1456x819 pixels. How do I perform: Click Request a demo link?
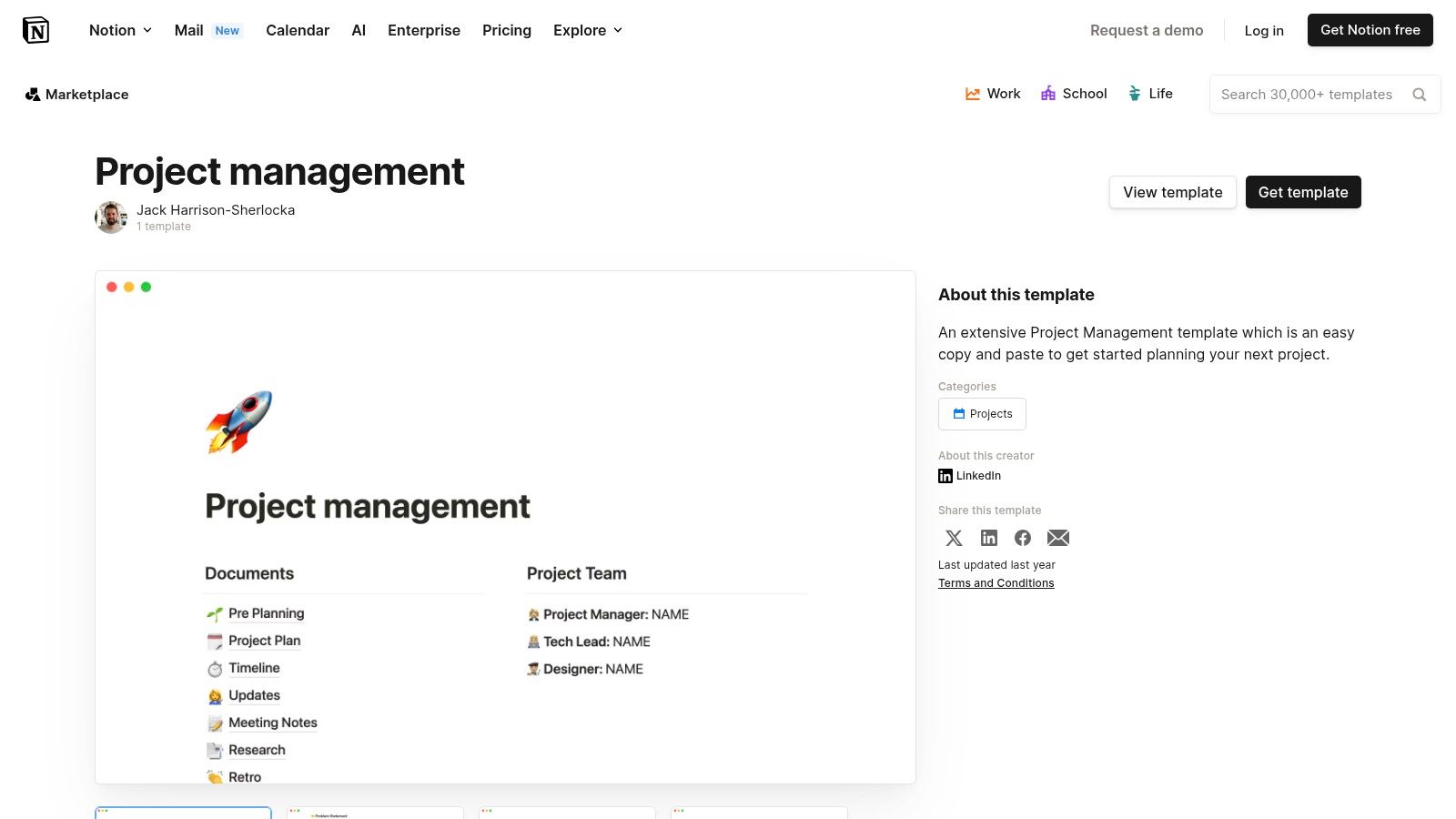pyautogui.click(x=1147, y=30)
